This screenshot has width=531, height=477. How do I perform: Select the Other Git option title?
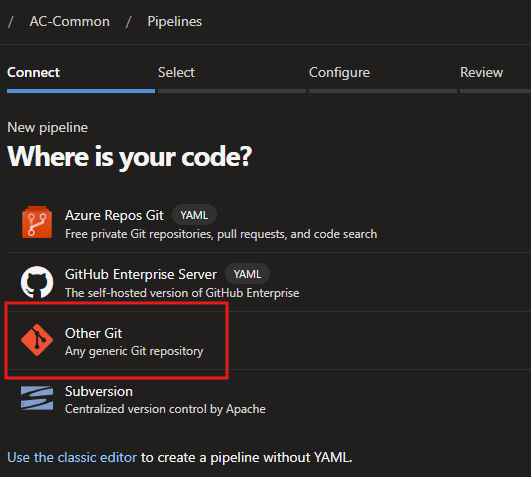[93, 333]
